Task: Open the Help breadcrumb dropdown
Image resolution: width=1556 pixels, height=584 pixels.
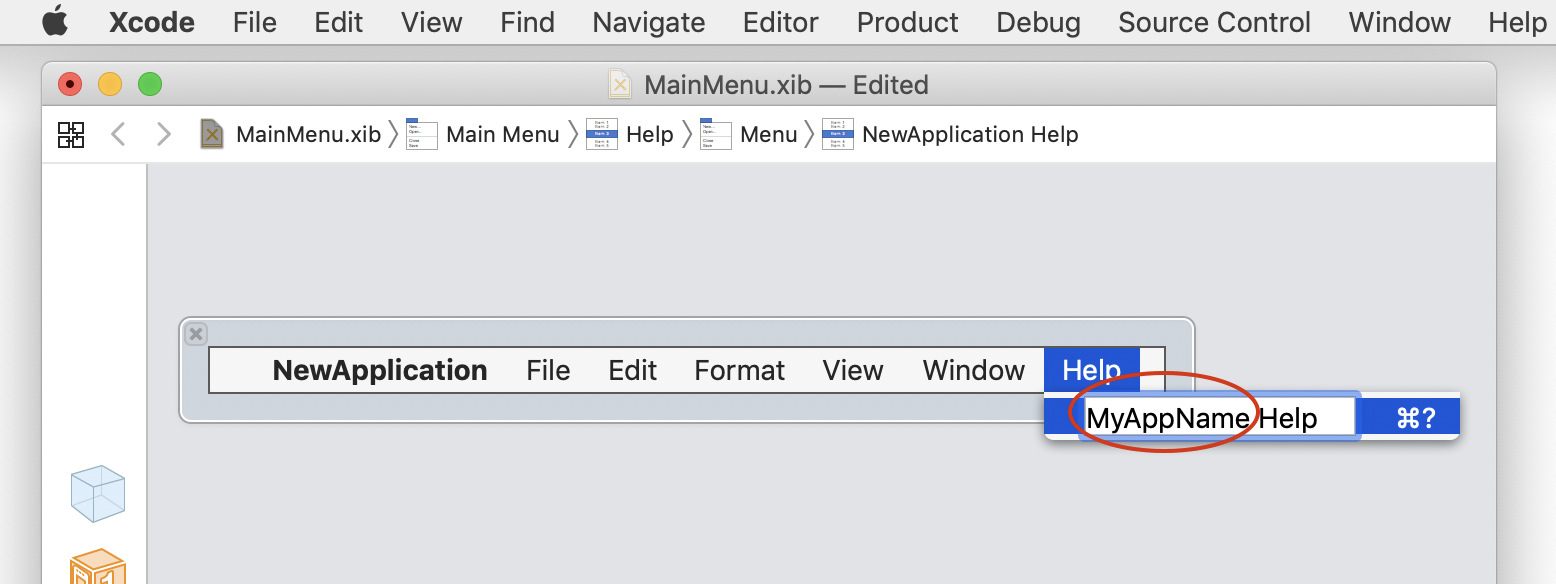Action: click(x=651, y=133)
